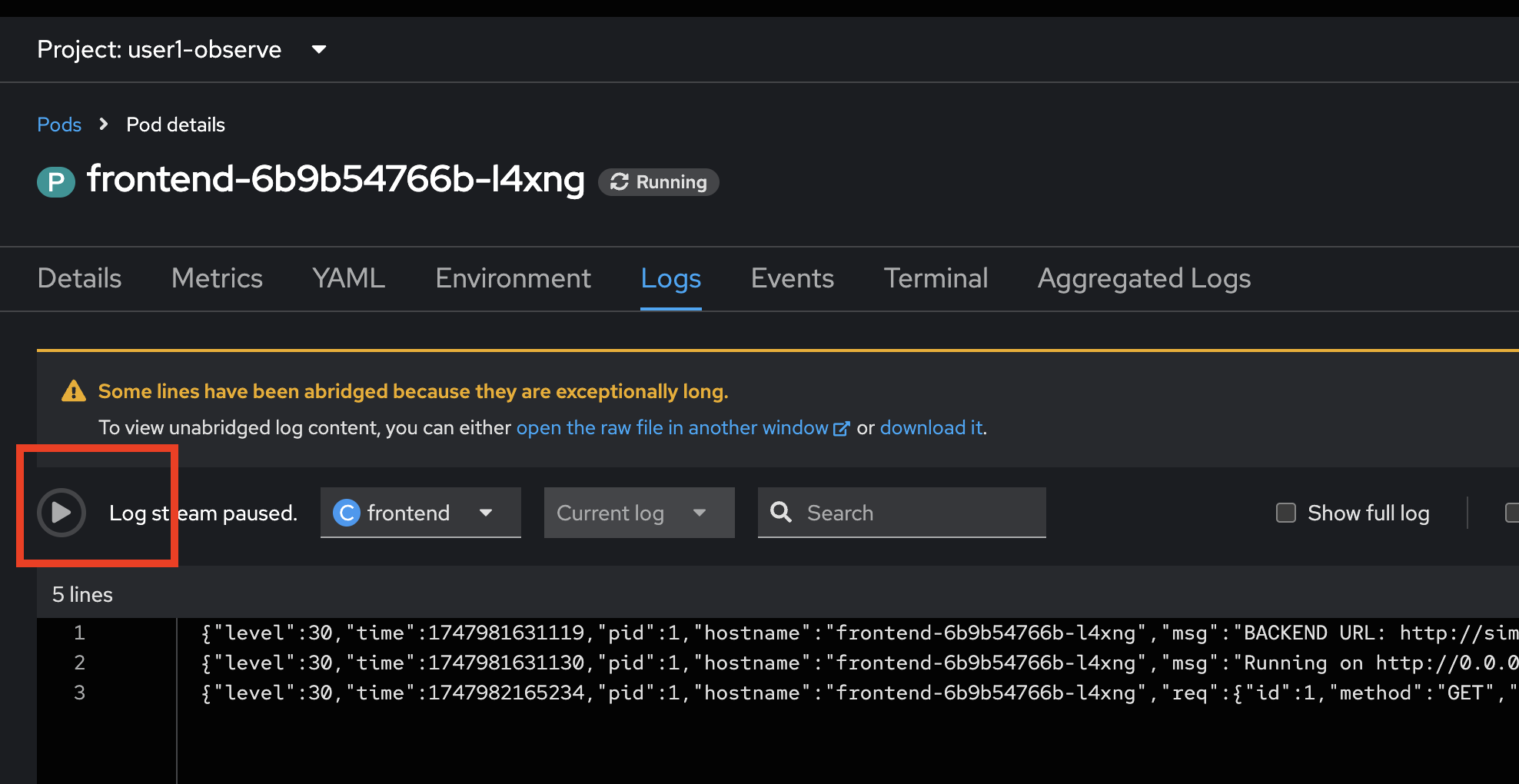Open the Environment tab
Viewport: 1519px width, 784px height.
pyautogui.click(x=513, y=278)
